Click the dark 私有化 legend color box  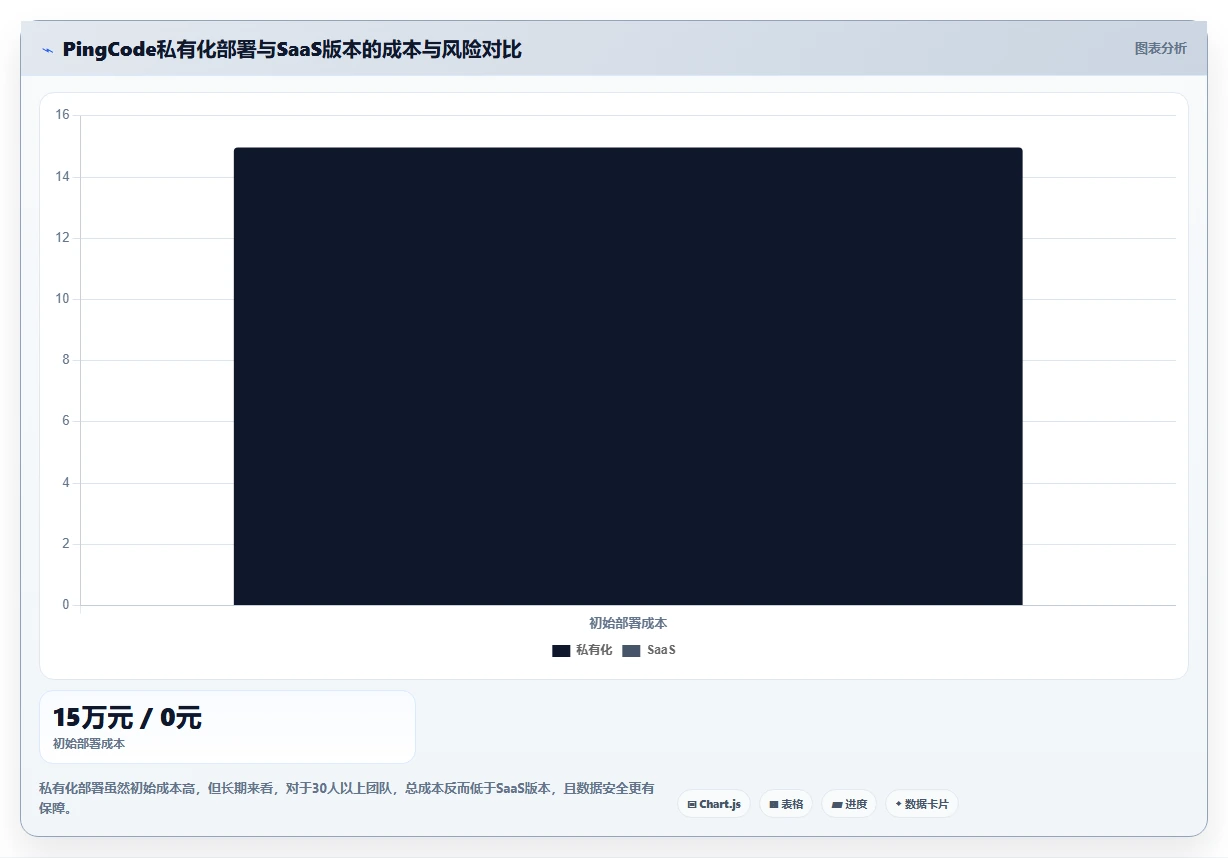[x=561, y=651]
